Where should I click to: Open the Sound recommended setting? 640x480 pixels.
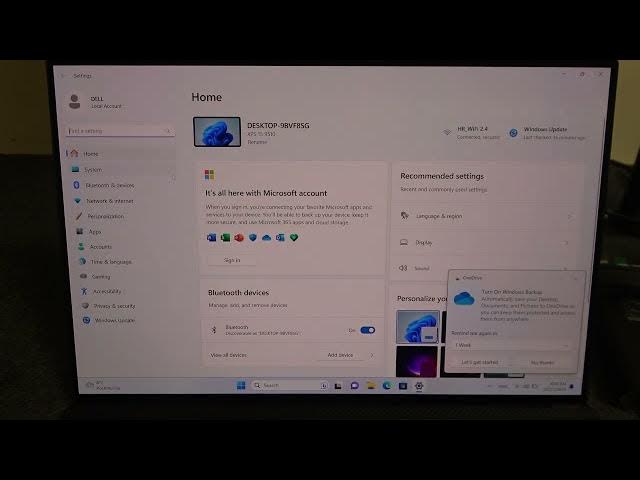tap(420, 268)
